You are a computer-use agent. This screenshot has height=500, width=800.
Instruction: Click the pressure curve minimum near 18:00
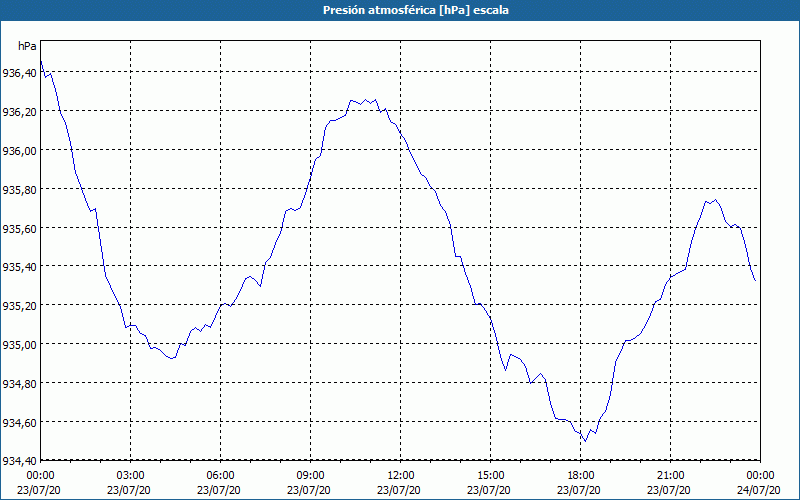pos(585,441)
